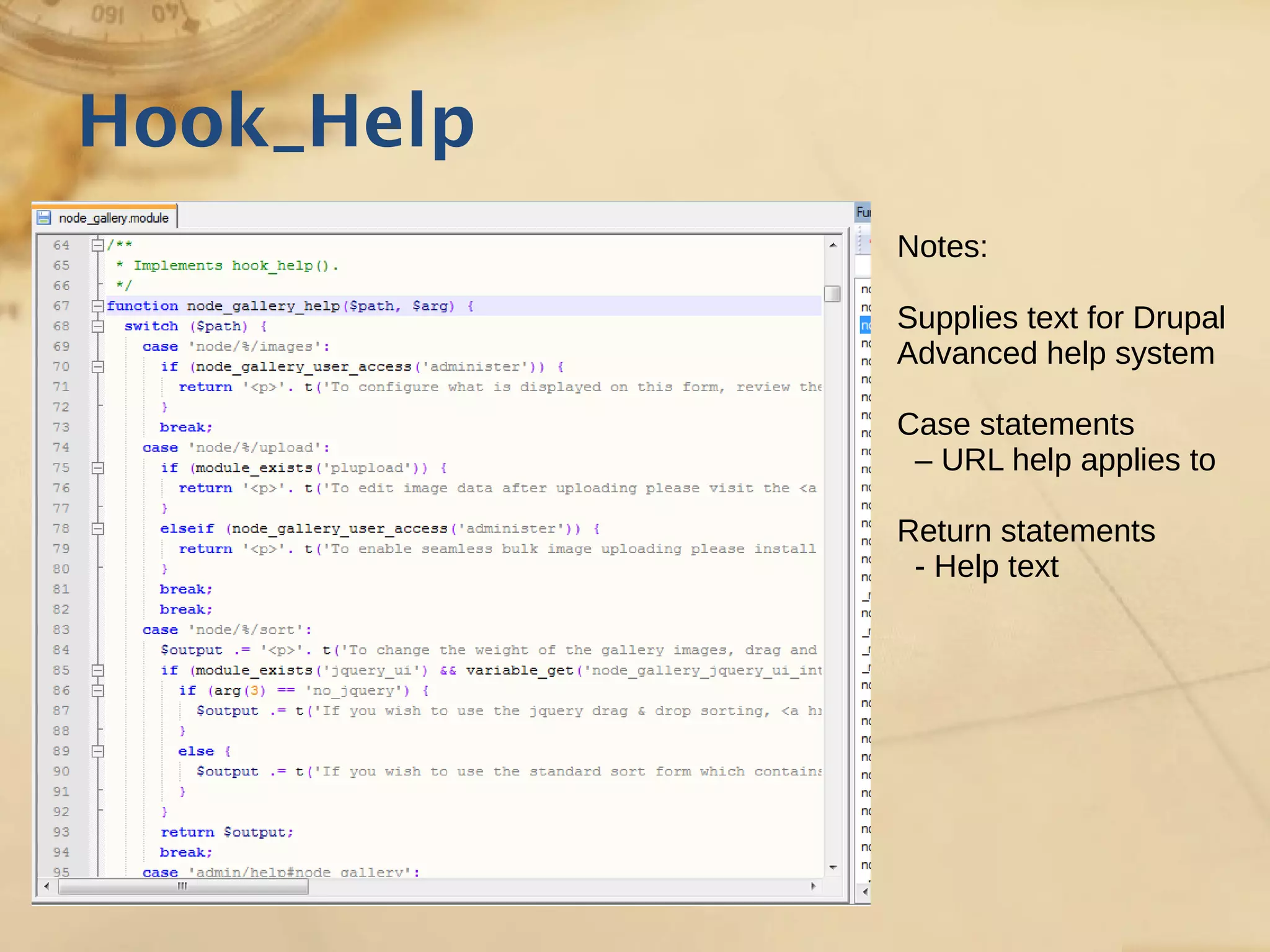Click the '- Help text' note line
1270x952 pixels.
coord(987,567)
